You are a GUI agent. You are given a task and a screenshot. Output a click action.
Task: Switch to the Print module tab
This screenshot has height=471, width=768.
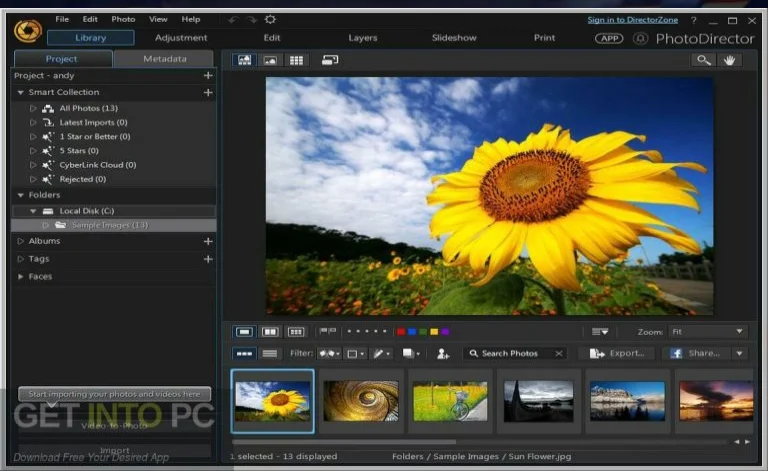point(544,38)
